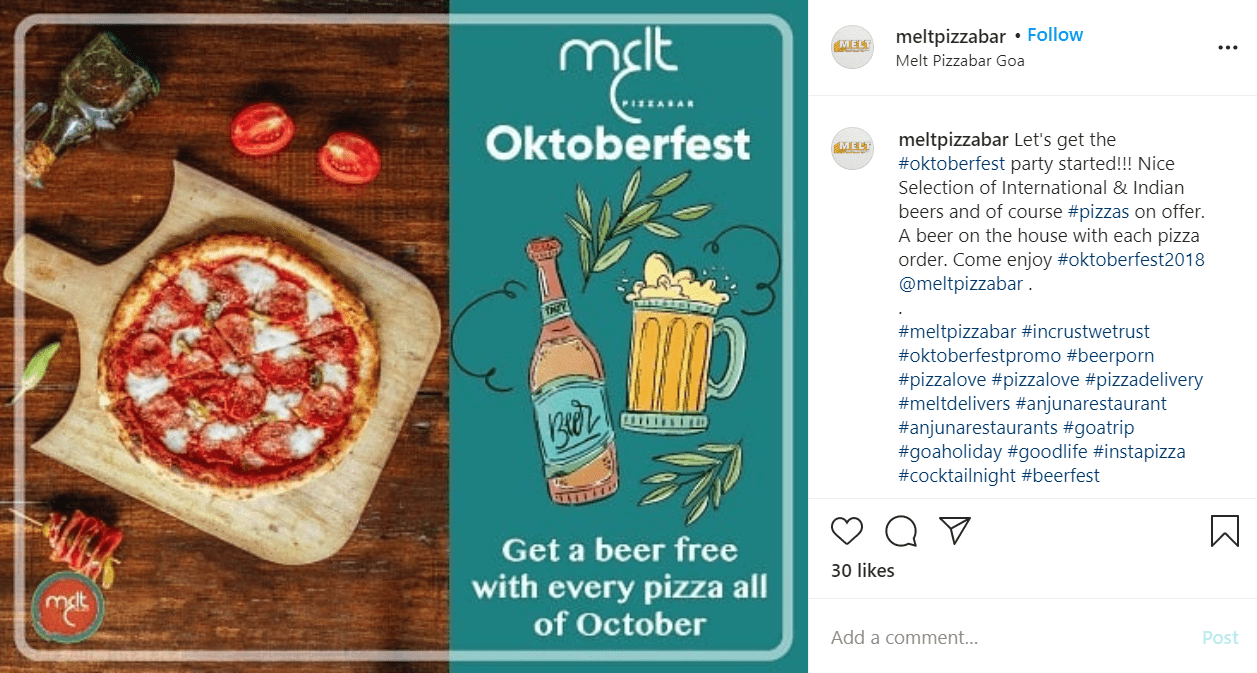1257x673 pixels.
Task: Open the #beerporn hashtag
Action: 1110,355
